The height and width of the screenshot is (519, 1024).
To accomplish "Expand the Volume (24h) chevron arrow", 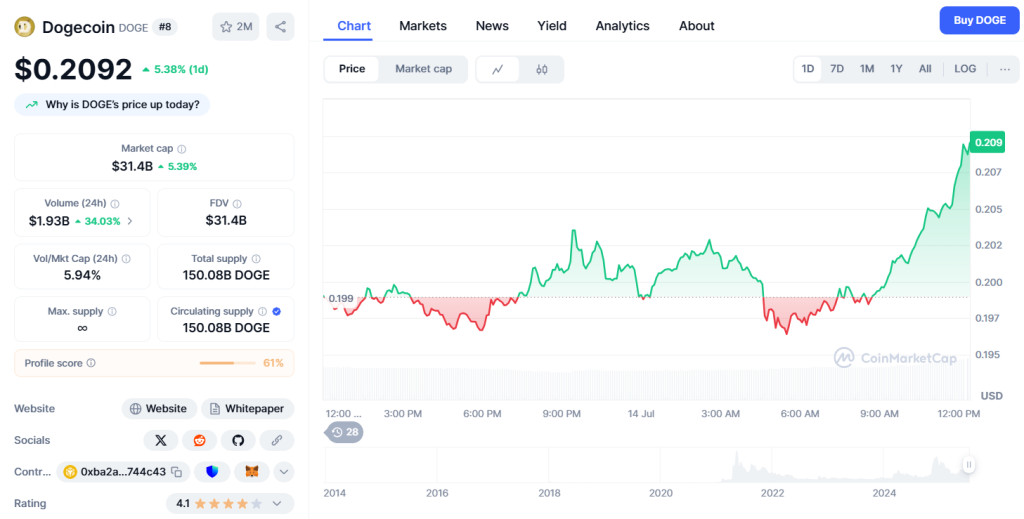I will pyautogui.click(x=130, y=221).
